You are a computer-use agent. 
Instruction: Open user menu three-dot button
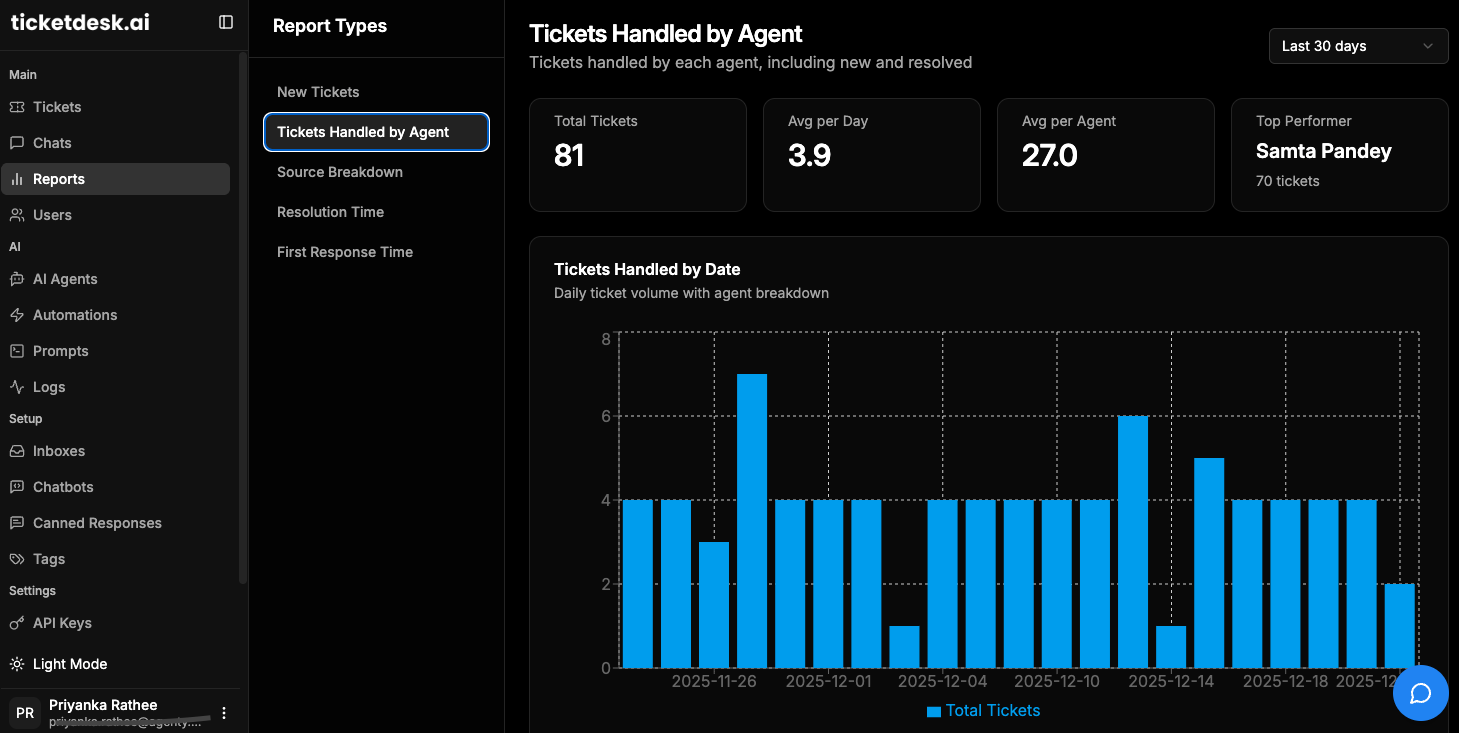click(x=224, y=713)
